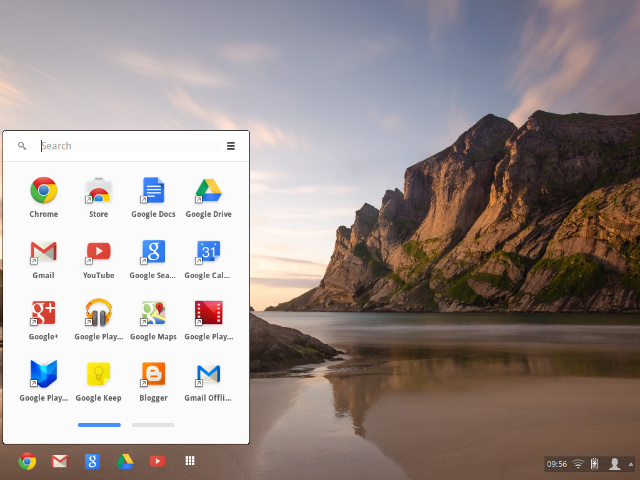This screenshot has height=480, width=640.
Task: Open the Store app in the launcher
Action: (98, 190)
